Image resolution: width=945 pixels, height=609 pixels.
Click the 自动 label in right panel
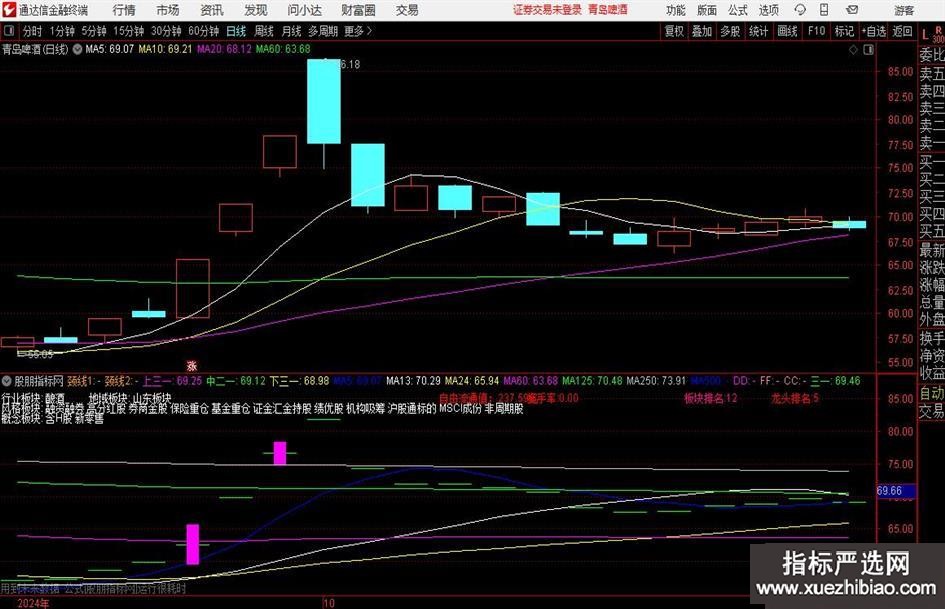coord(932,393)
